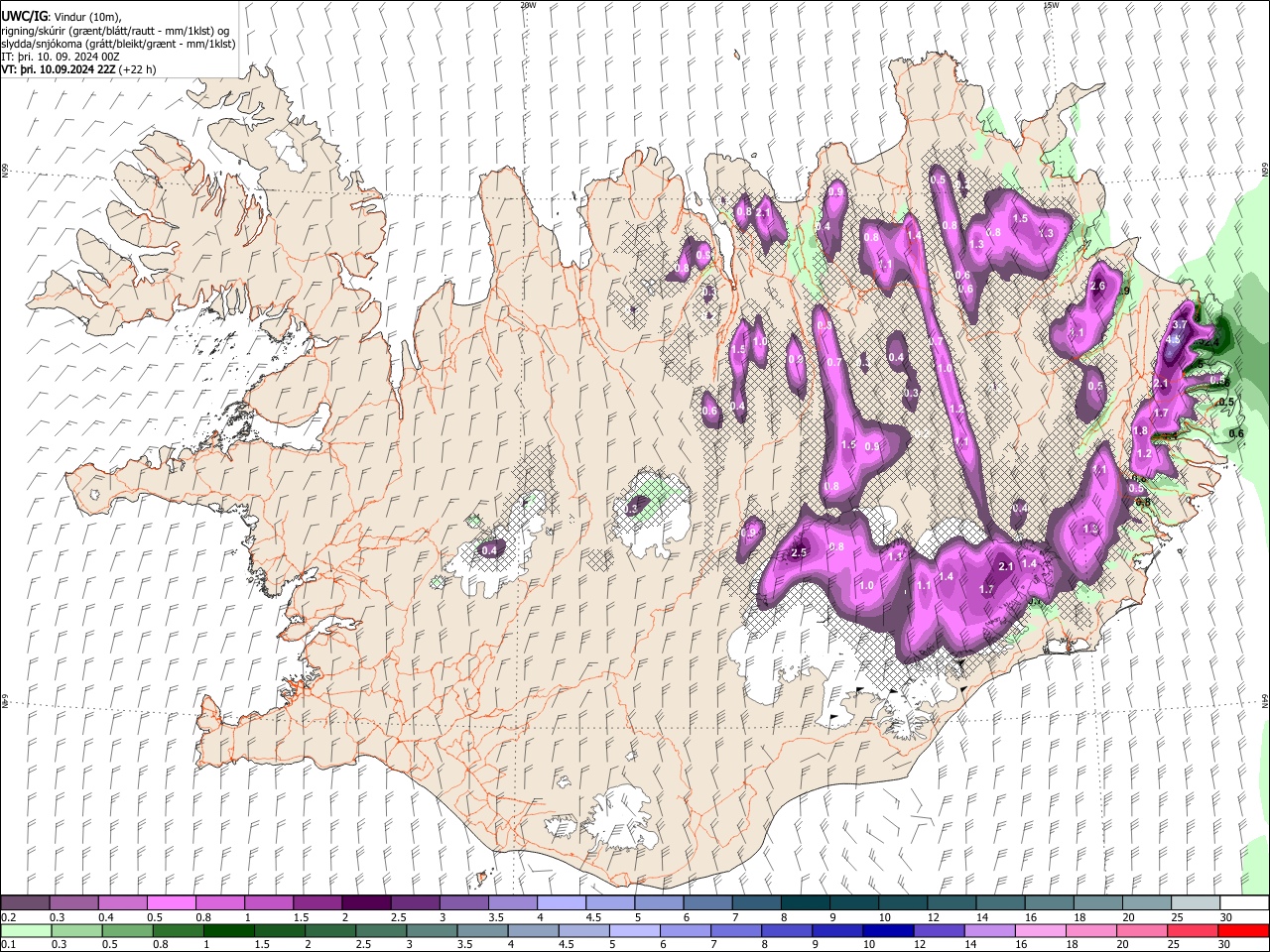Click the UWC/IG Vindur (10m) title text

coord(61,17)
